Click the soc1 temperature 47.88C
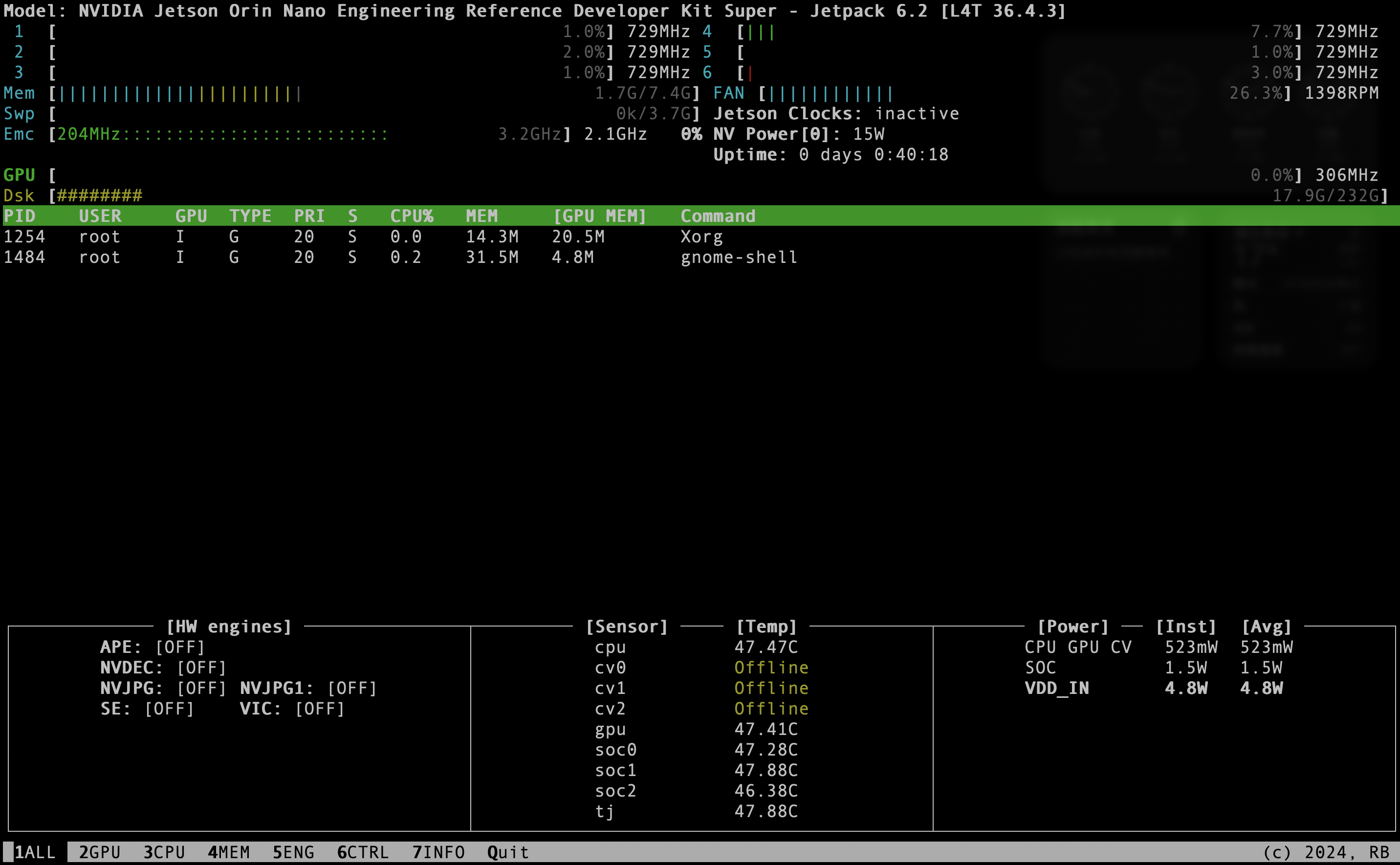 coord(766,771)
